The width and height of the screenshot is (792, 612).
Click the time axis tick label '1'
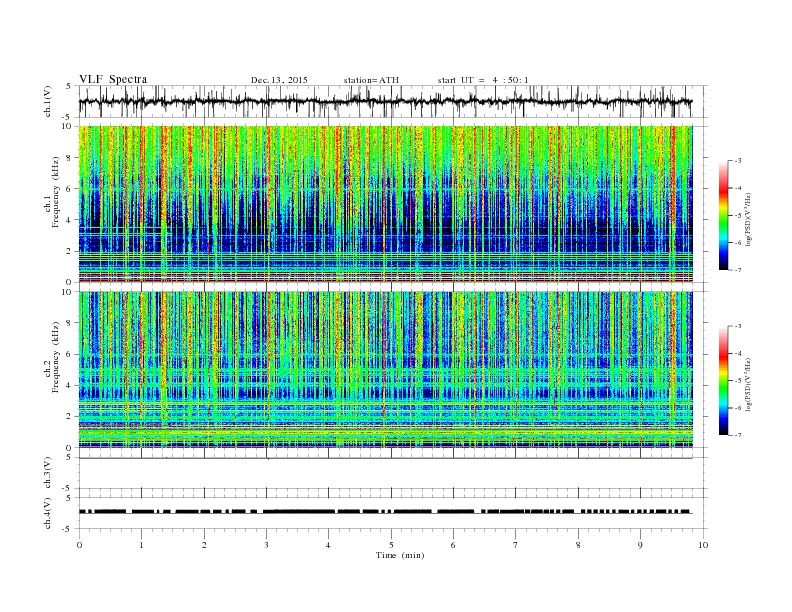pyautogui.click(x=141, y=545)
